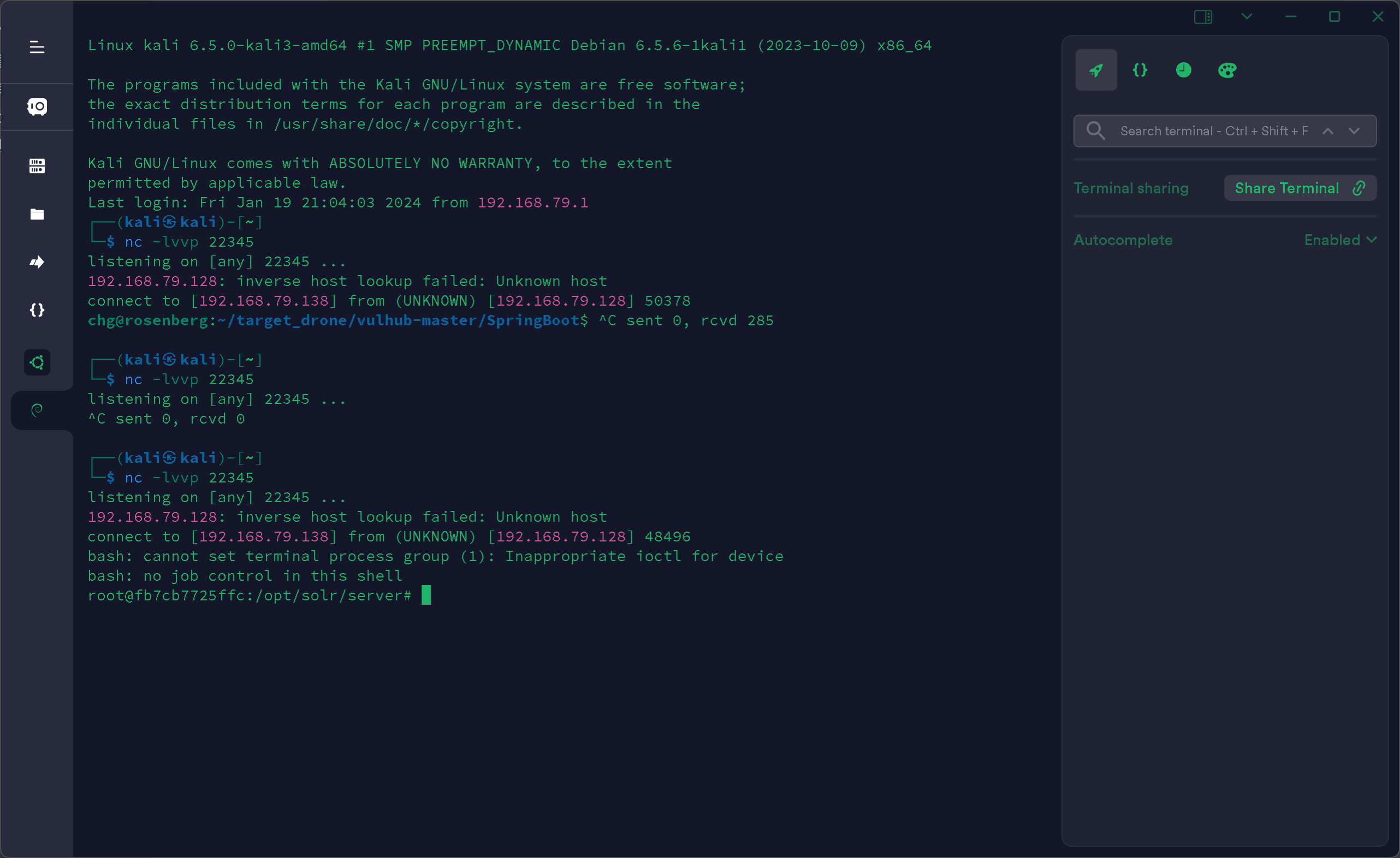Open the hamburger menu in the sidebar
Screen dimensions: 1400x858
click(x=37, y=47)
